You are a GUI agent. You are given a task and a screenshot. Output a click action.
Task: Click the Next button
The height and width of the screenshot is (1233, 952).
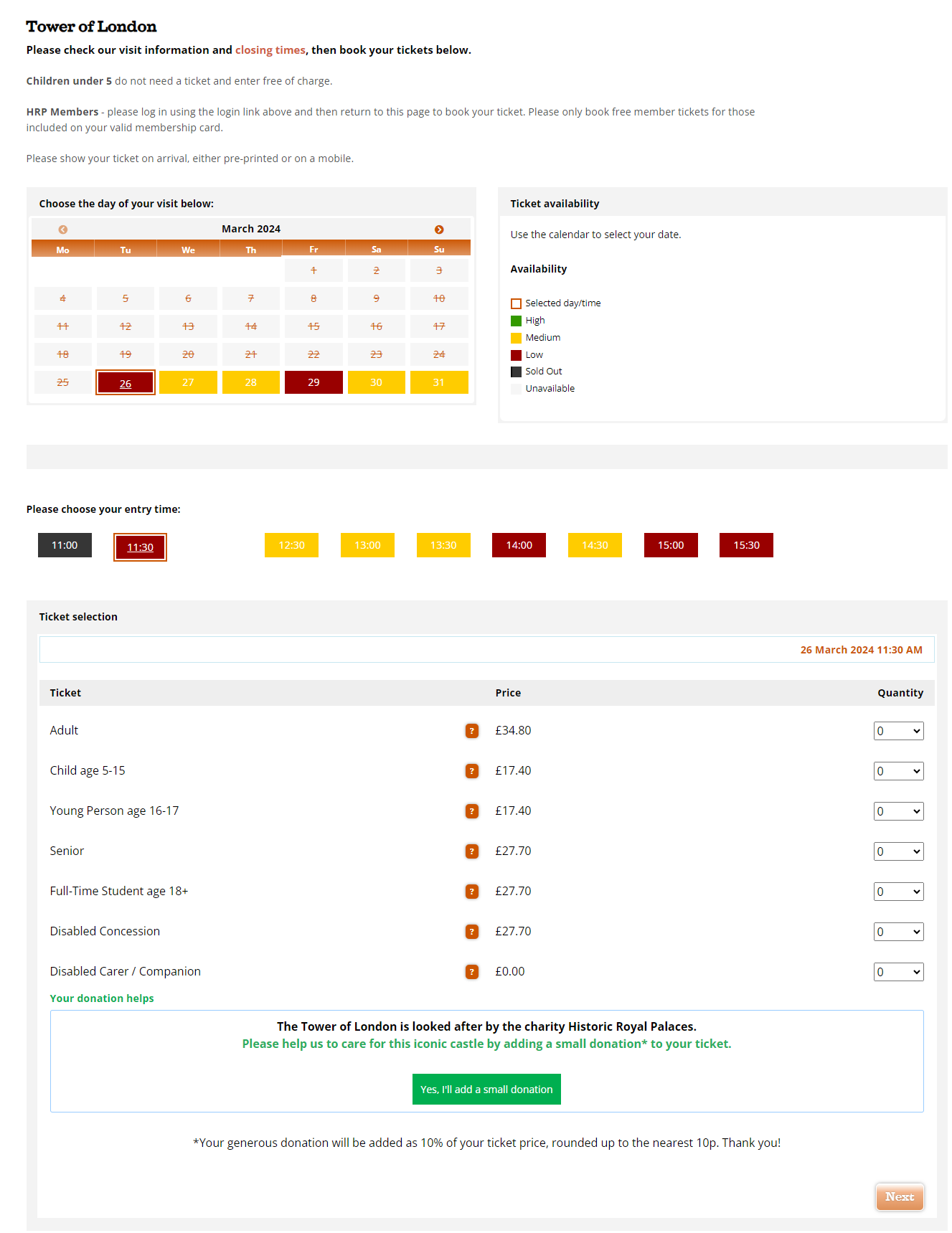click(x=900, y=1196)
